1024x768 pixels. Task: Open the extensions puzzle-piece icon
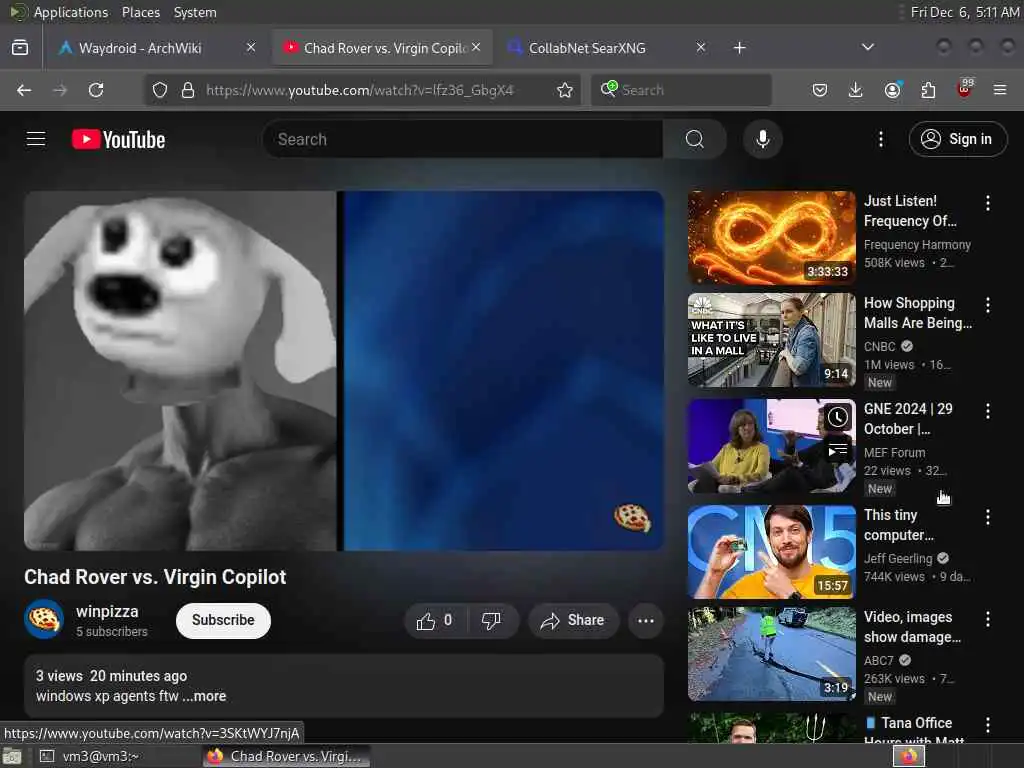tap(928, 90)
